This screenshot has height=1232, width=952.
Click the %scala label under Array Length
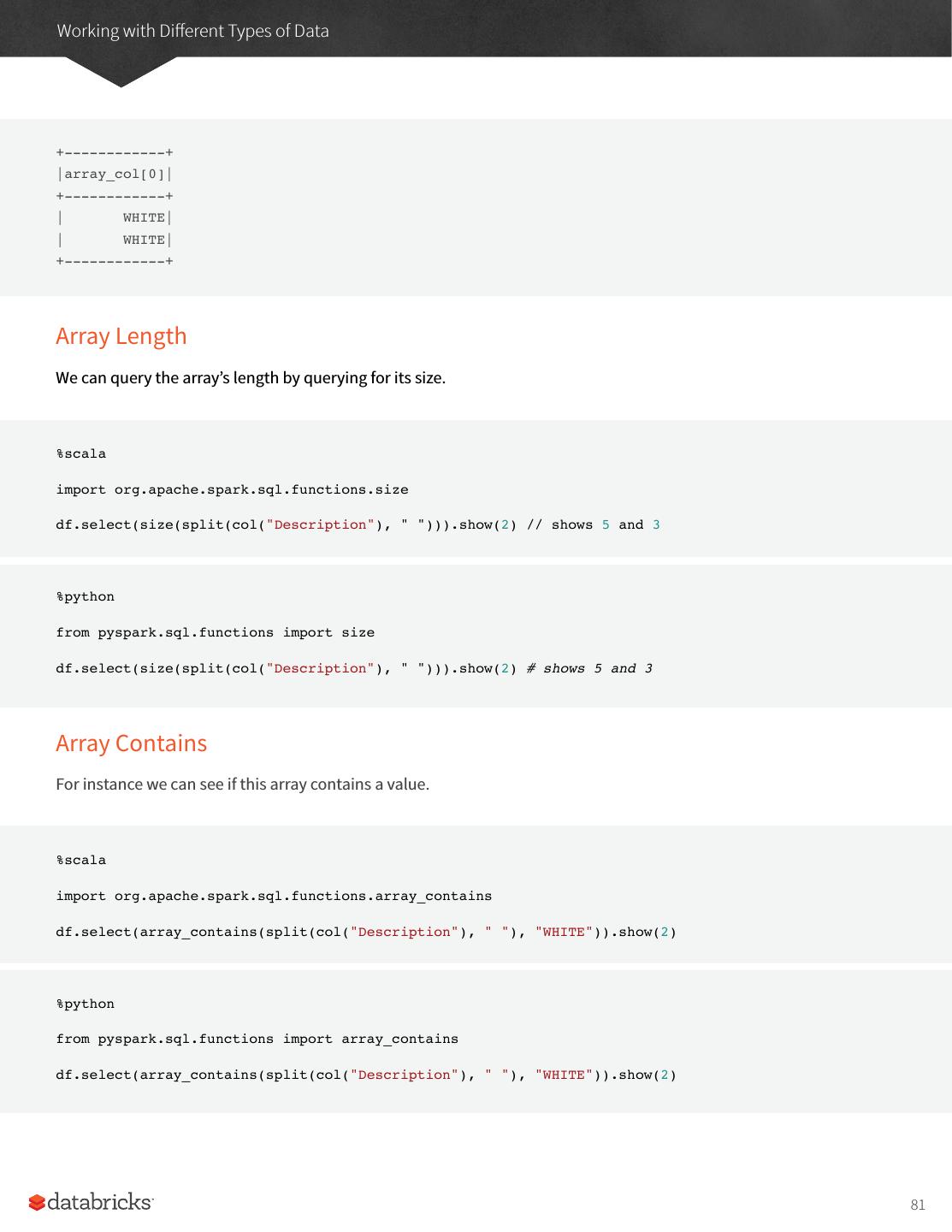(x=81, y=454)
